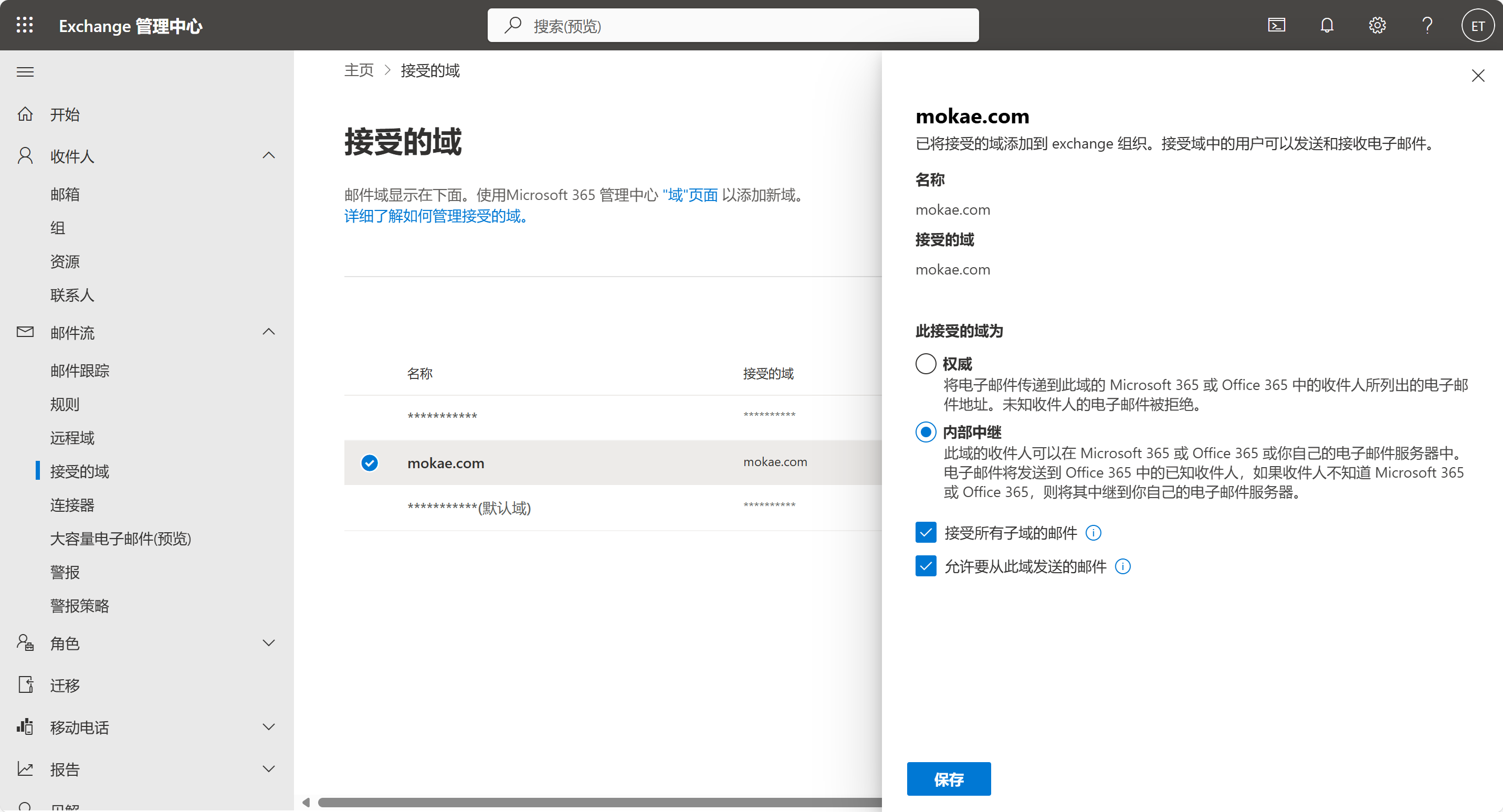Viewport: 1503px width, 812px height.
Task: Open 警报 in the sidebar
Action: (65, 572)
